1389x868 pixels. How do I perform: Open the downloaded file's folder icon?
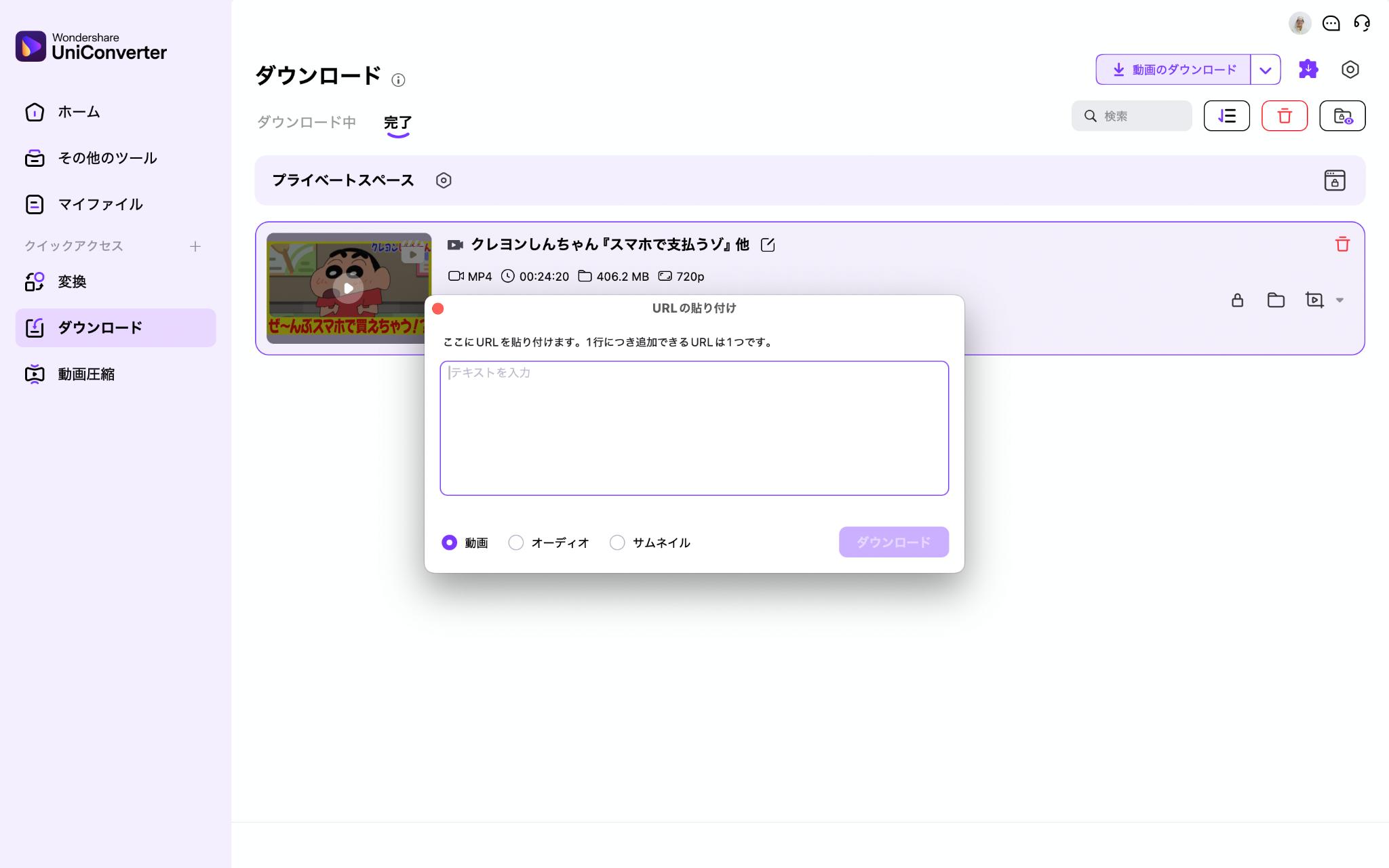tap(1276, 300)
